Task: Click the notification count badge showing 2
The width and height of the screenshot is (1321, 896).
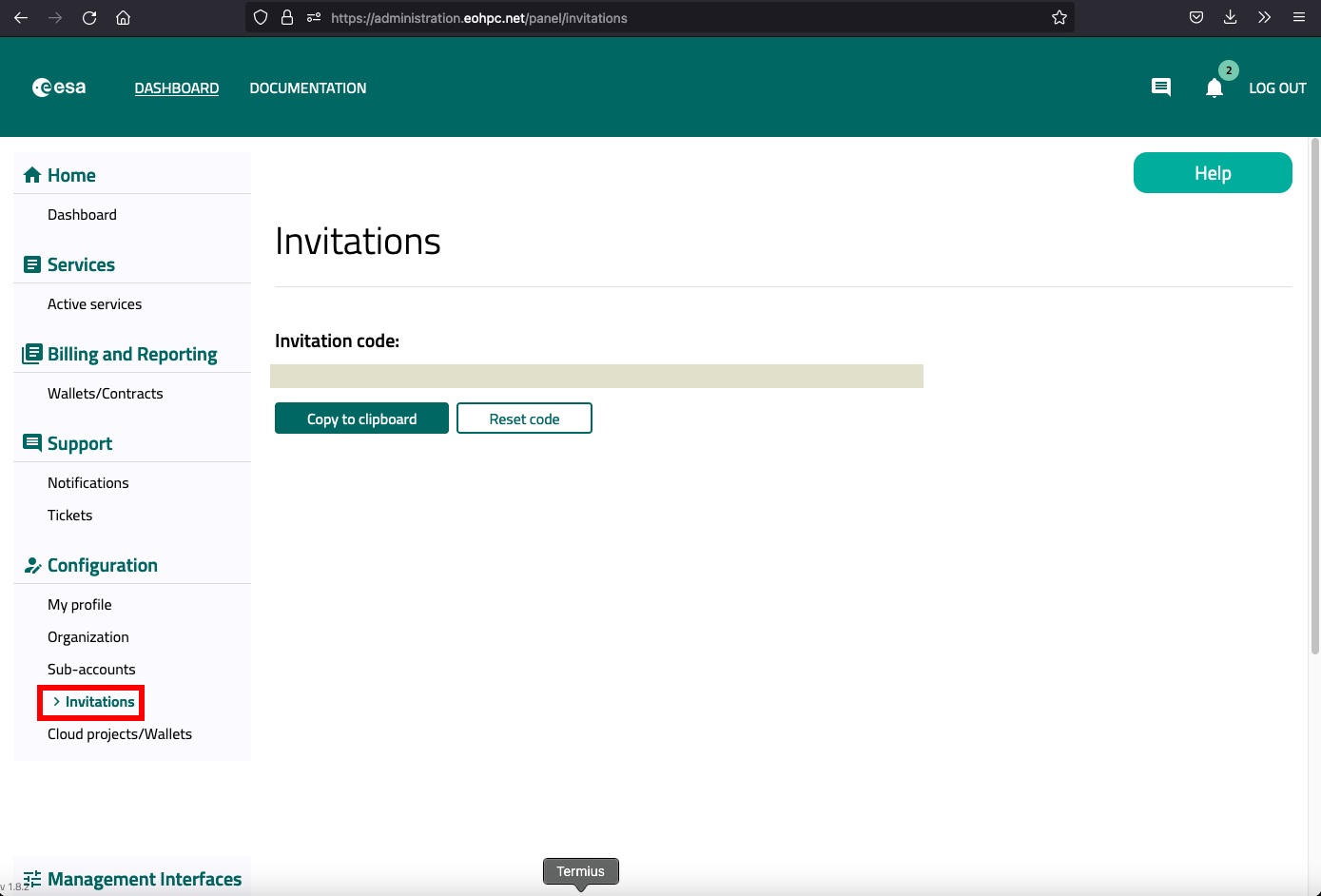Action: (1229, 70)
